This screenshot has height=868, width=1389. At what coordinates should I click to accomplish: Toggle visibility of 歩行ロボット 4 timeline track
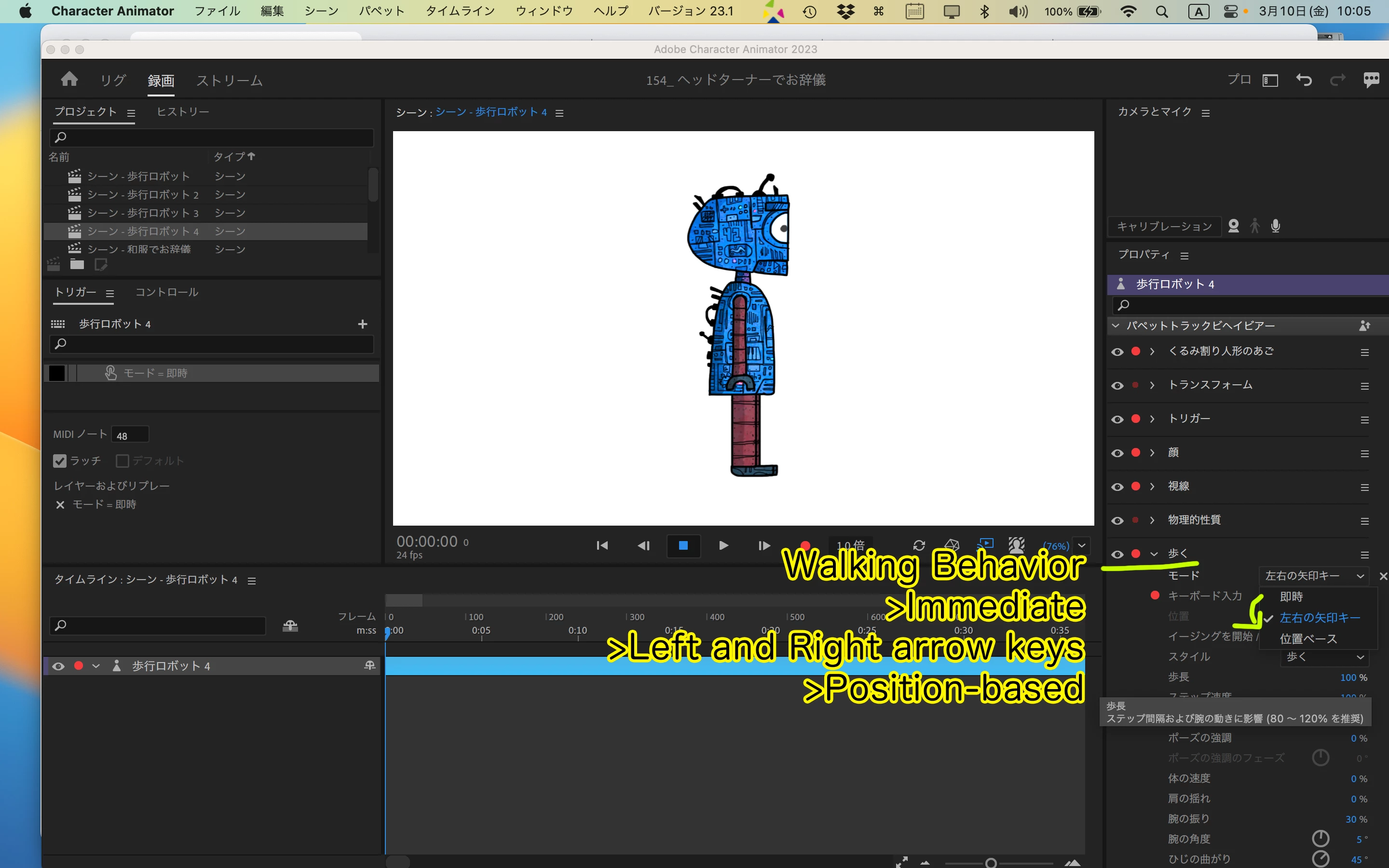[x=58, y=666]
